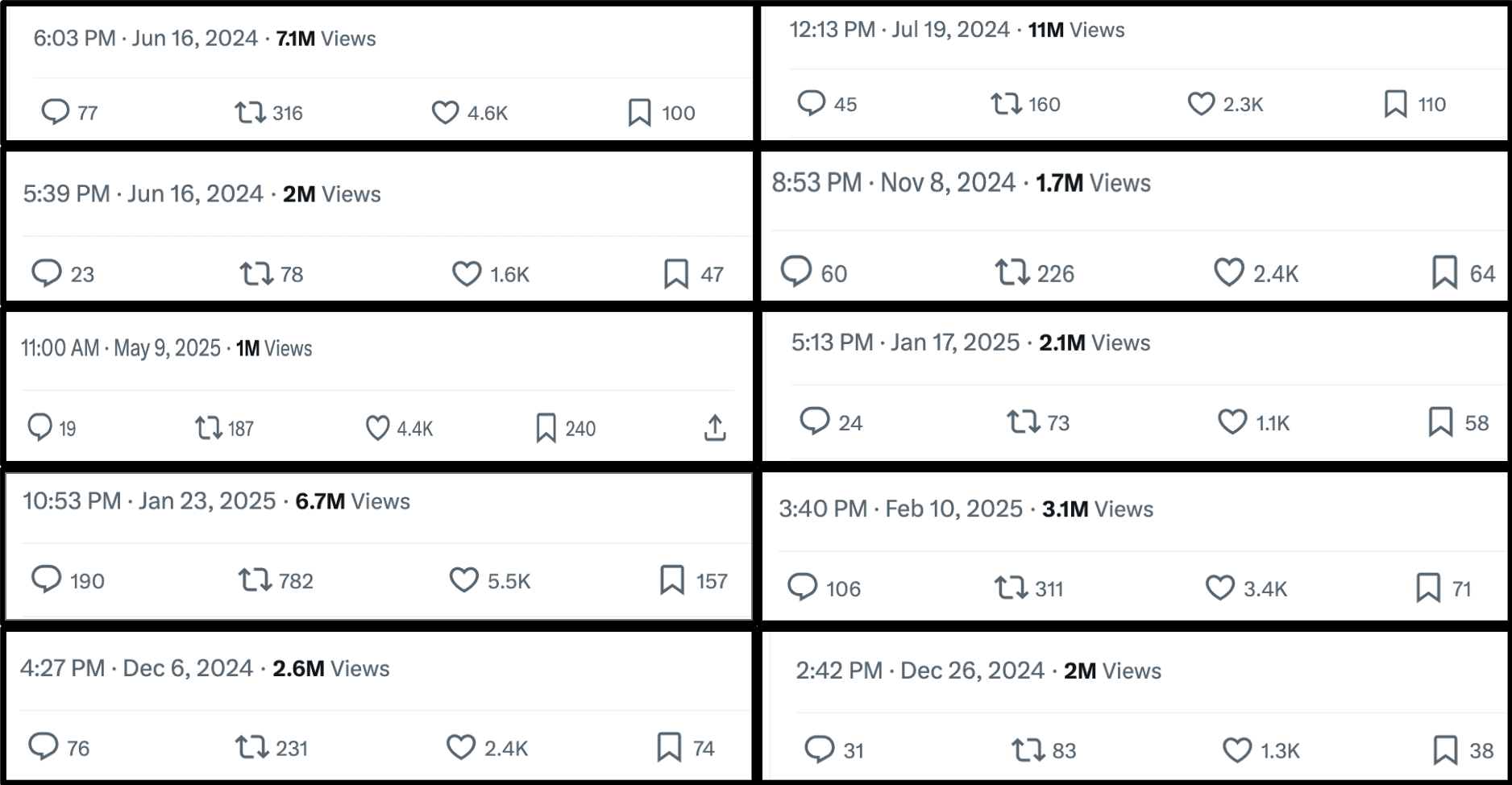Click the 6.7M Views link
Image resolution: width=1512 pixels, height=785 pixels.
click(x=352, y=501)
